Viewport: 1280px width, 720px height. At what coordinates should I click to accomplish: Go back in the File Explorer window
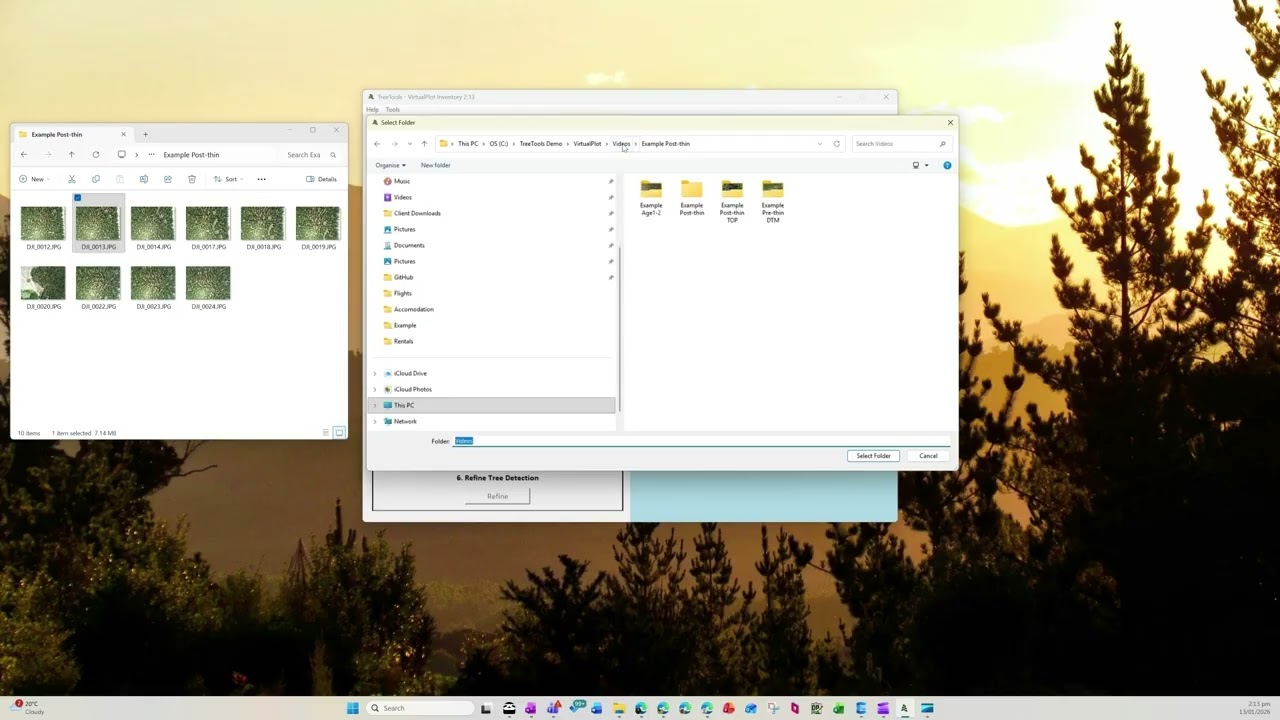pos(24,155)
